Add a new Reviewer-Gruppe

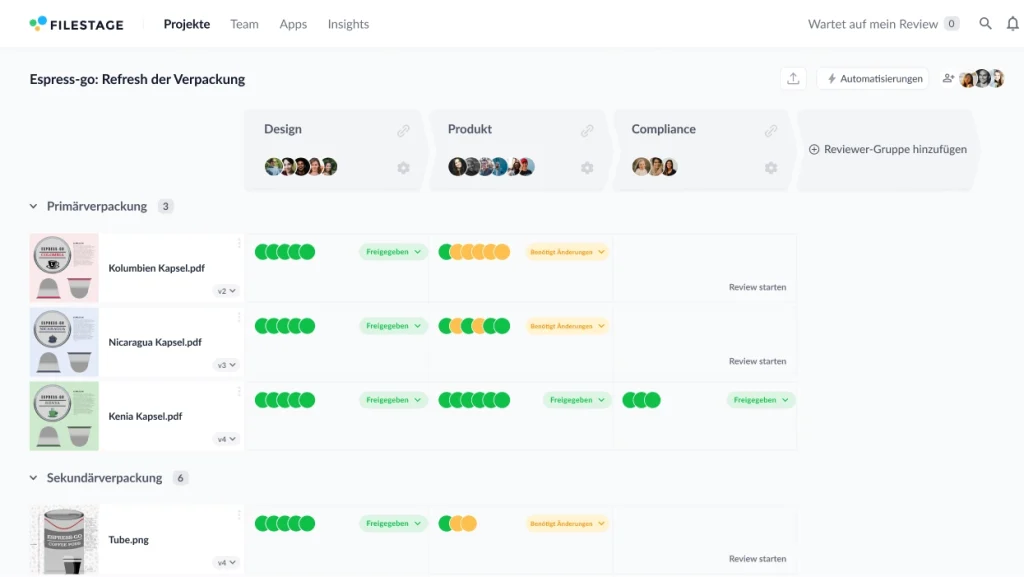[x=887, y=150]
